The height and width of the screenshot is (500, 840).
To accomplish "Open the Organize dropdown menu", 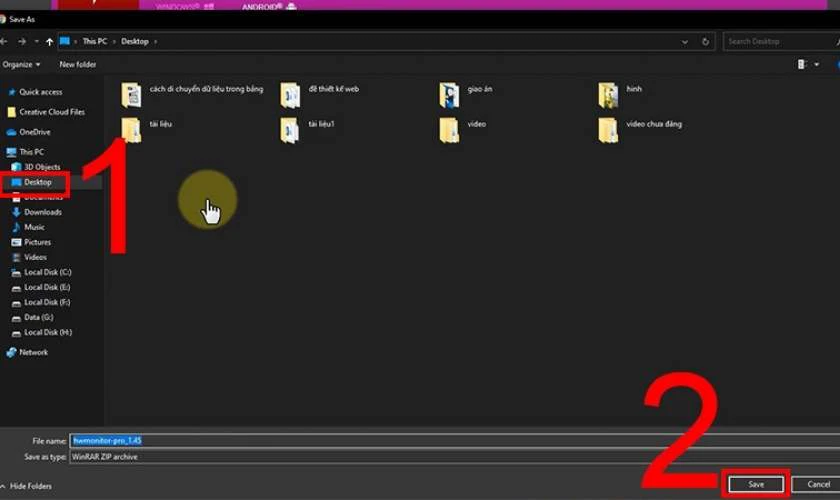I will [21, 64].
